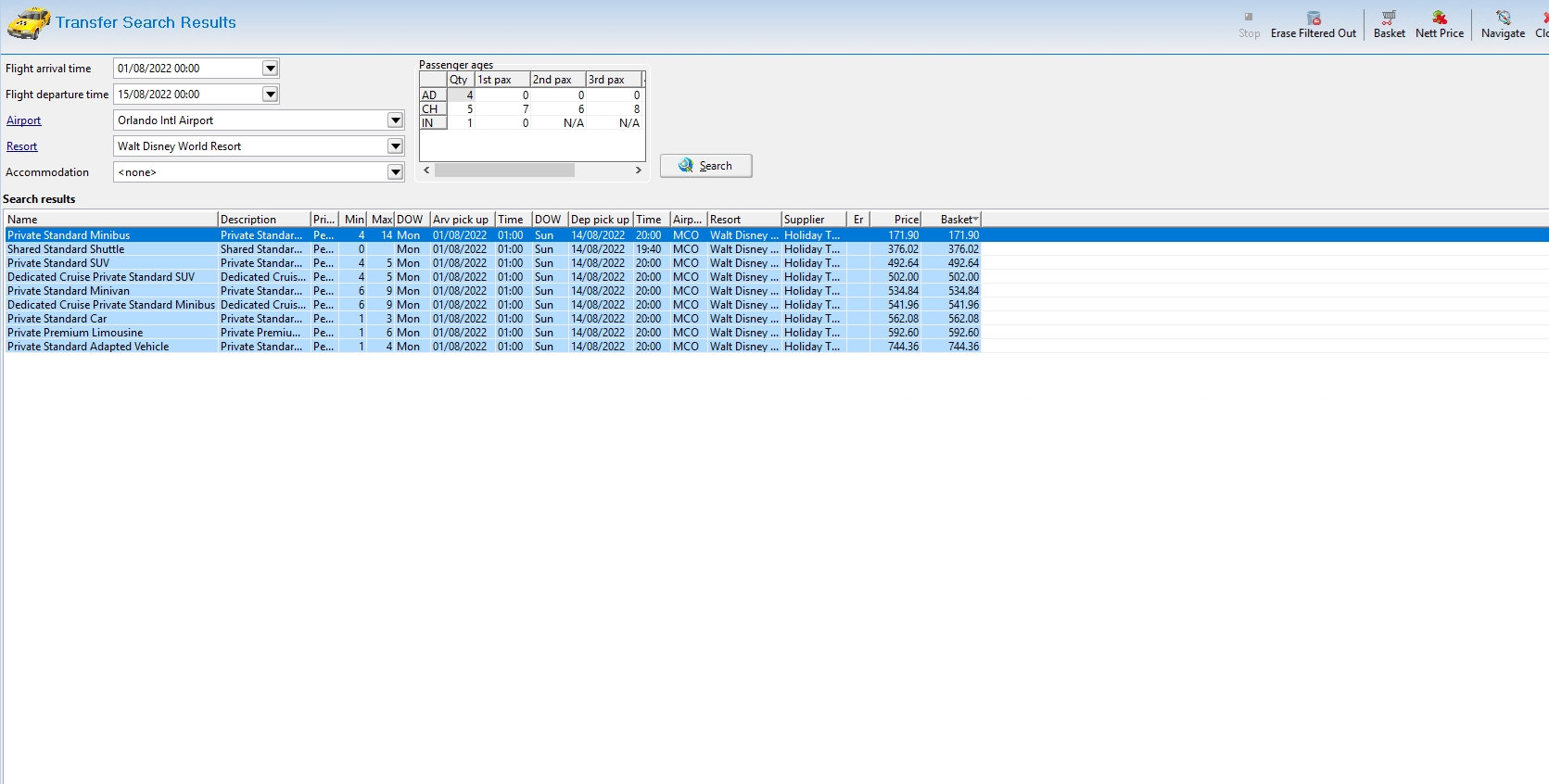Sort results by Min column header
Viewport: 1549px width, 784px height.
[x=354, y=220]
